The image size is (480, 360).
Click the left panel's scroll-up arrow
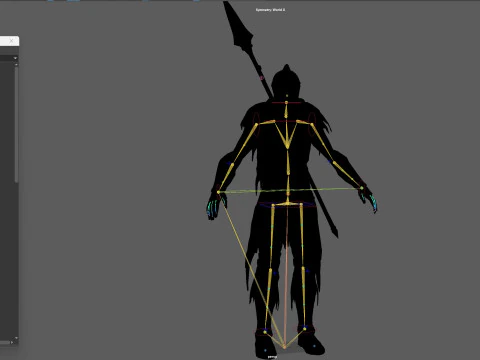point(16,64)
